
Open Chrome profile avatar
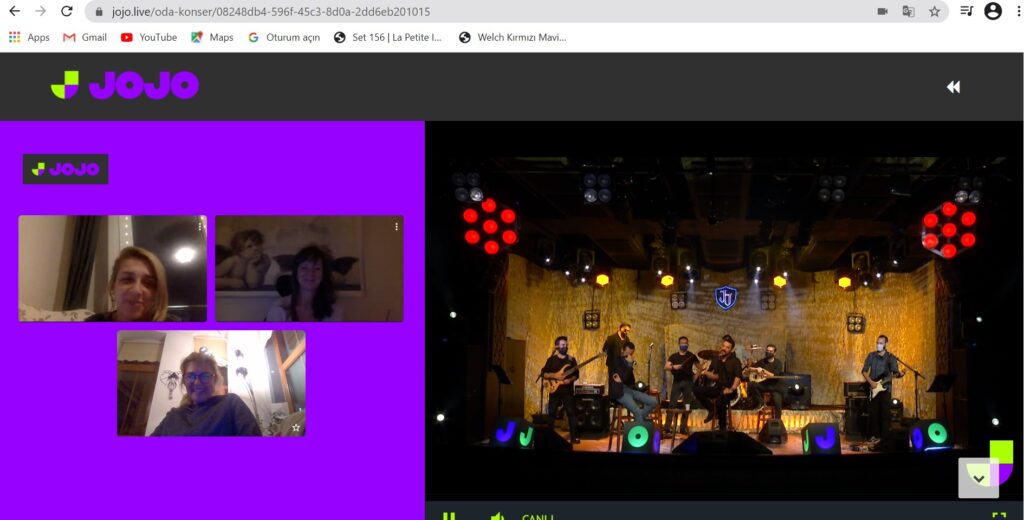(993, 12)
